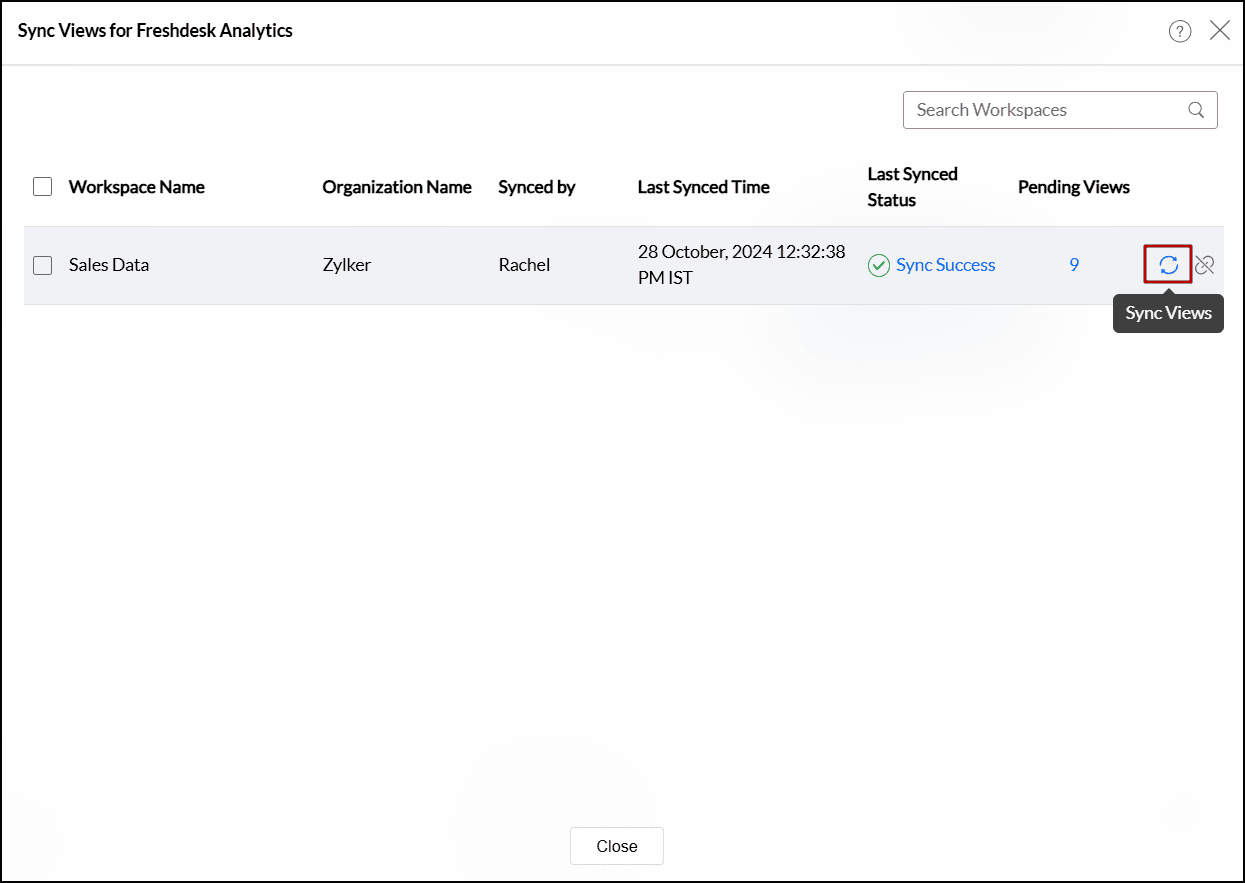This screenshot has width=1245, height=883.
Task: Click the unlink icon for Sales Data
Action: point(1205,265)
